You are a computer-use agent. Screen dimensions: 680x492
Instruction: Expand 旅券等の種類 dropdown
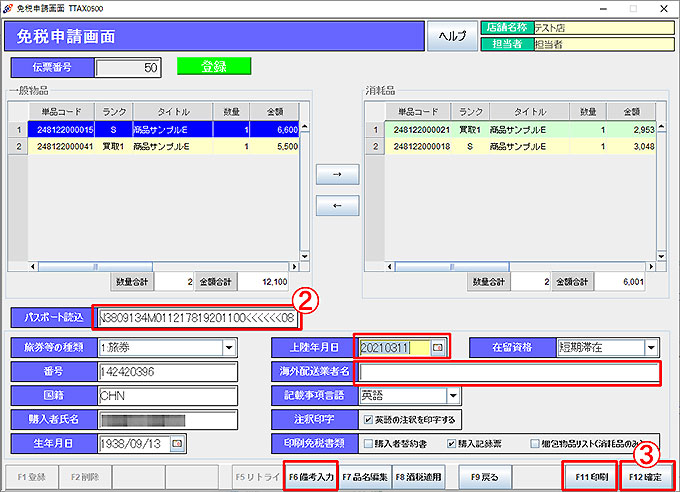[229, 348]
